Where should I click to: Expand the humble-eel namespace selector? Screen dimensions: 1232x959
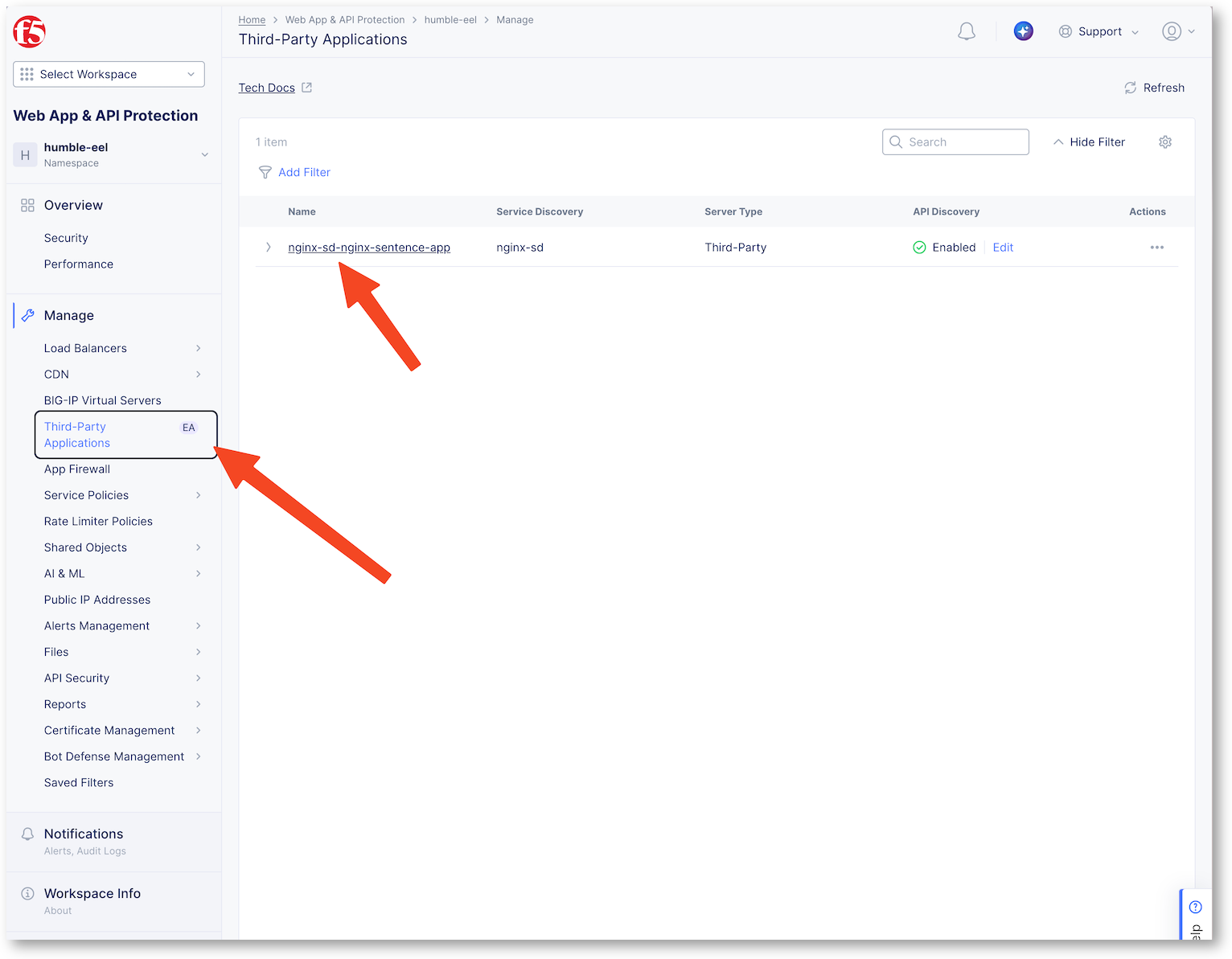(205, 154)
